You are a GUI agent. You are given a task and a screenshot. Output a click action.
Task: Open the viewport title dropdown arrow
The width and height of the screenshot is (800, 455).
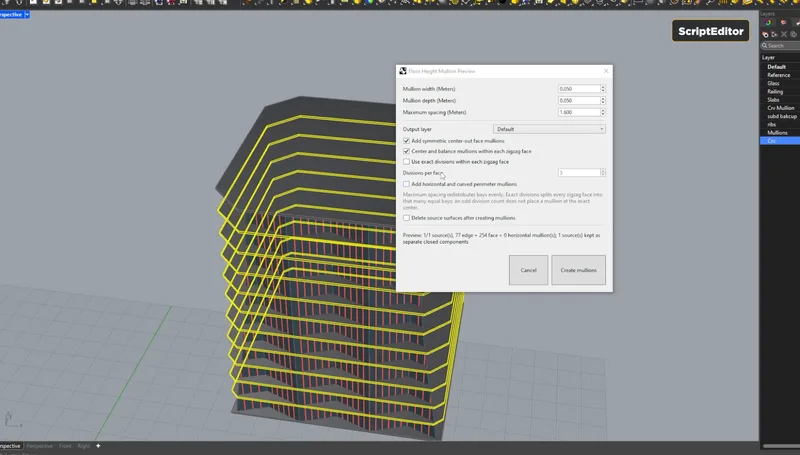pos(27,15)
